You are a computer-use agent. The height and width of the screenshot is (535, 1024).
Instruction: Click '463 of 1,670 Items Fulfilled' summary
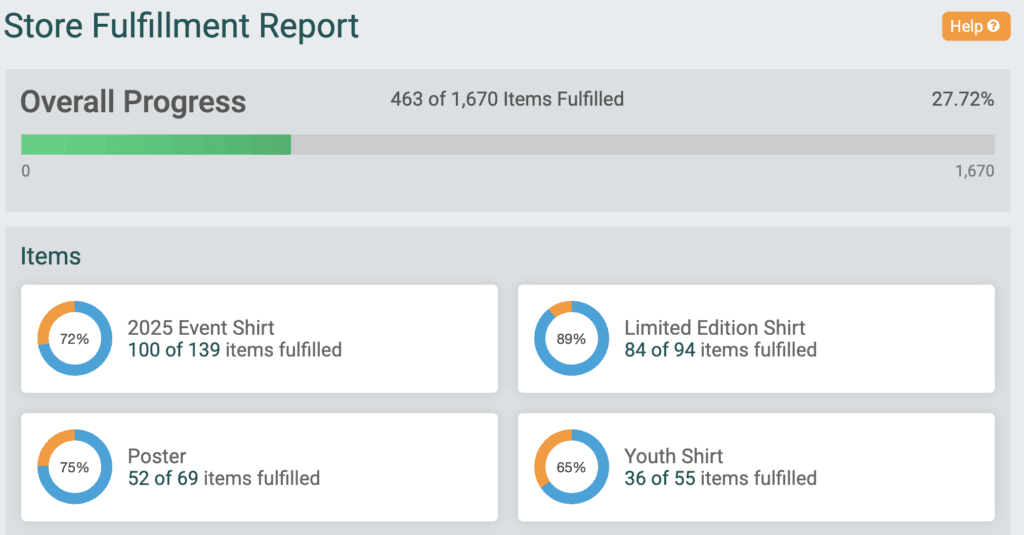point(507,99)
